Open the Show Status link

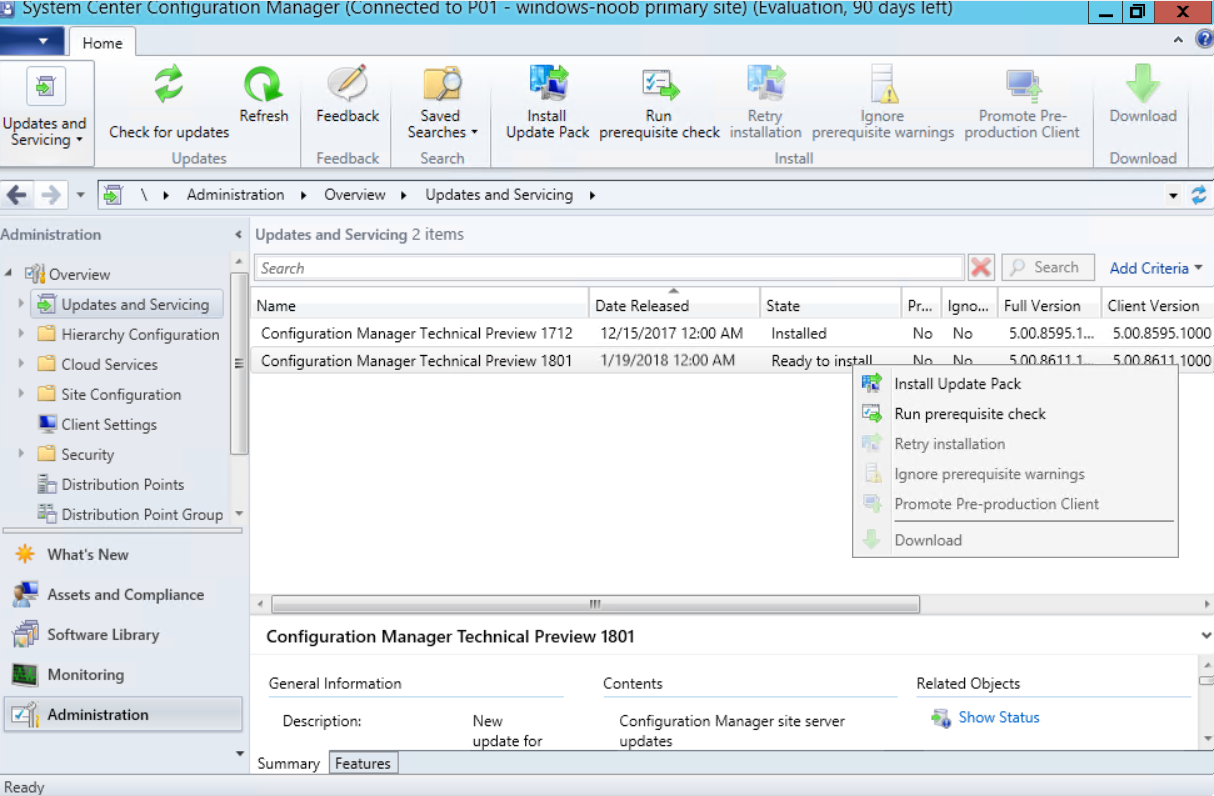point(999,717)
